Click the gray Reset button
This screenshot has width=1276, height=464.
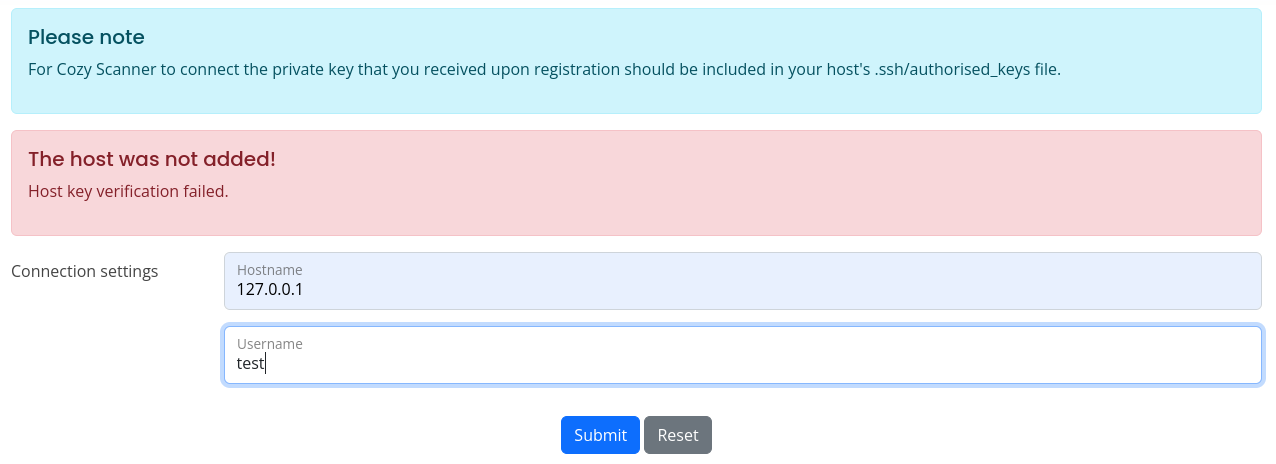coord(678,435)
